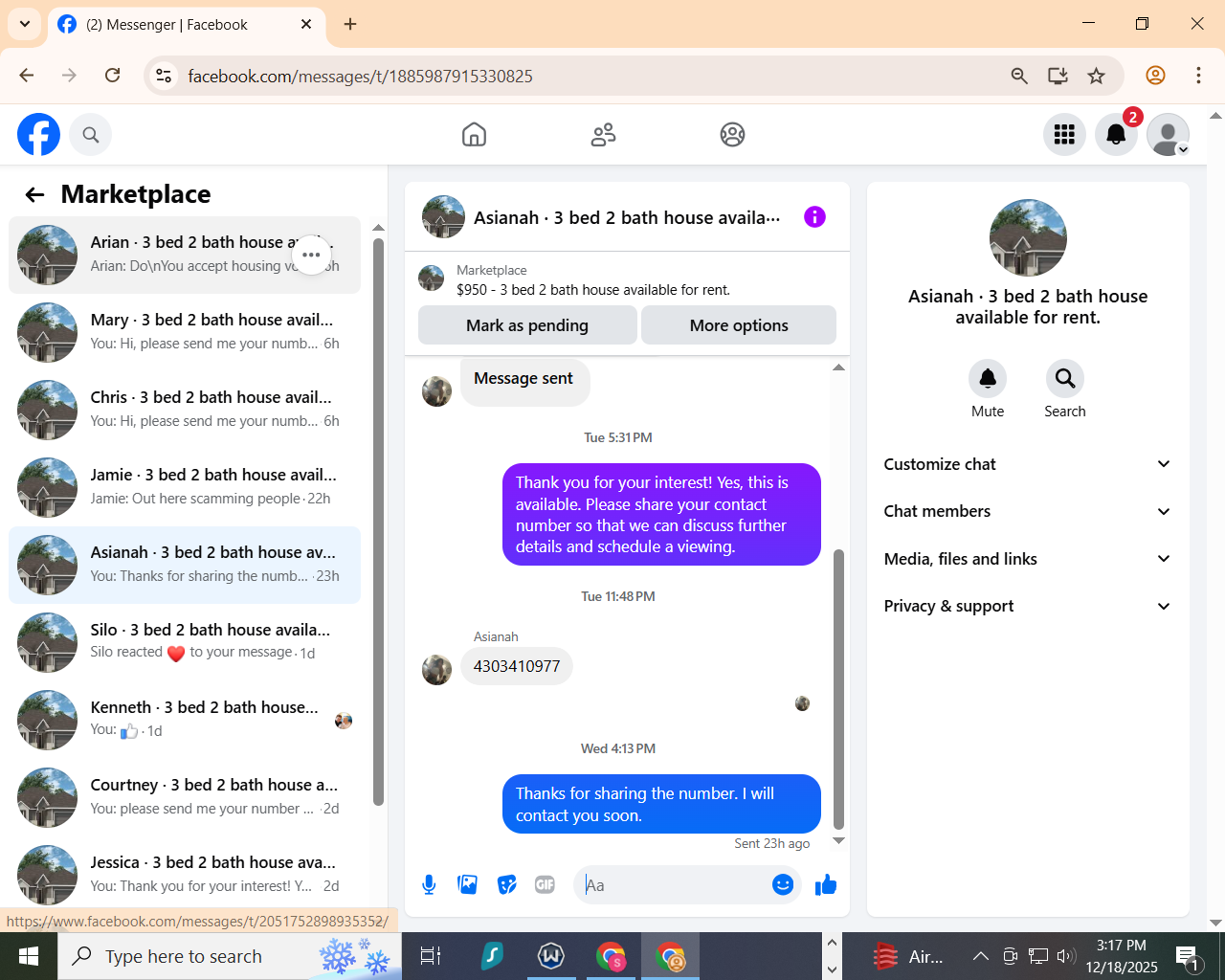Image resolution: width=1225 pixels, height=980 pixels.
Task: Open Arian's house rental conversation
Action: pos(185,255)
